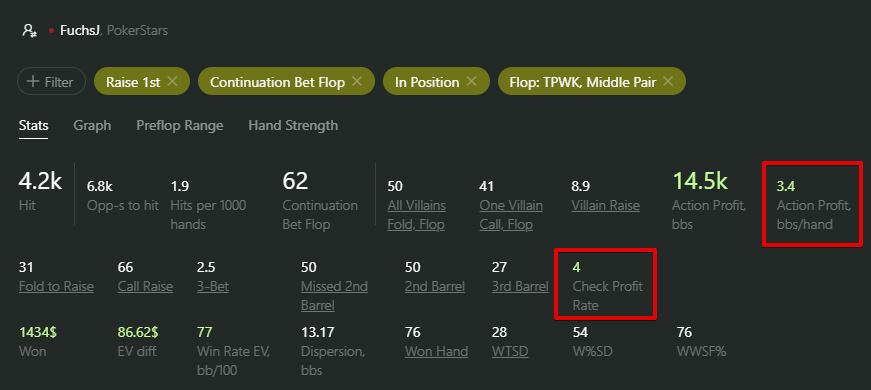871x390 pixels.
Task: Open the One Villain Call, Flop link
Action: coord(511,215)
